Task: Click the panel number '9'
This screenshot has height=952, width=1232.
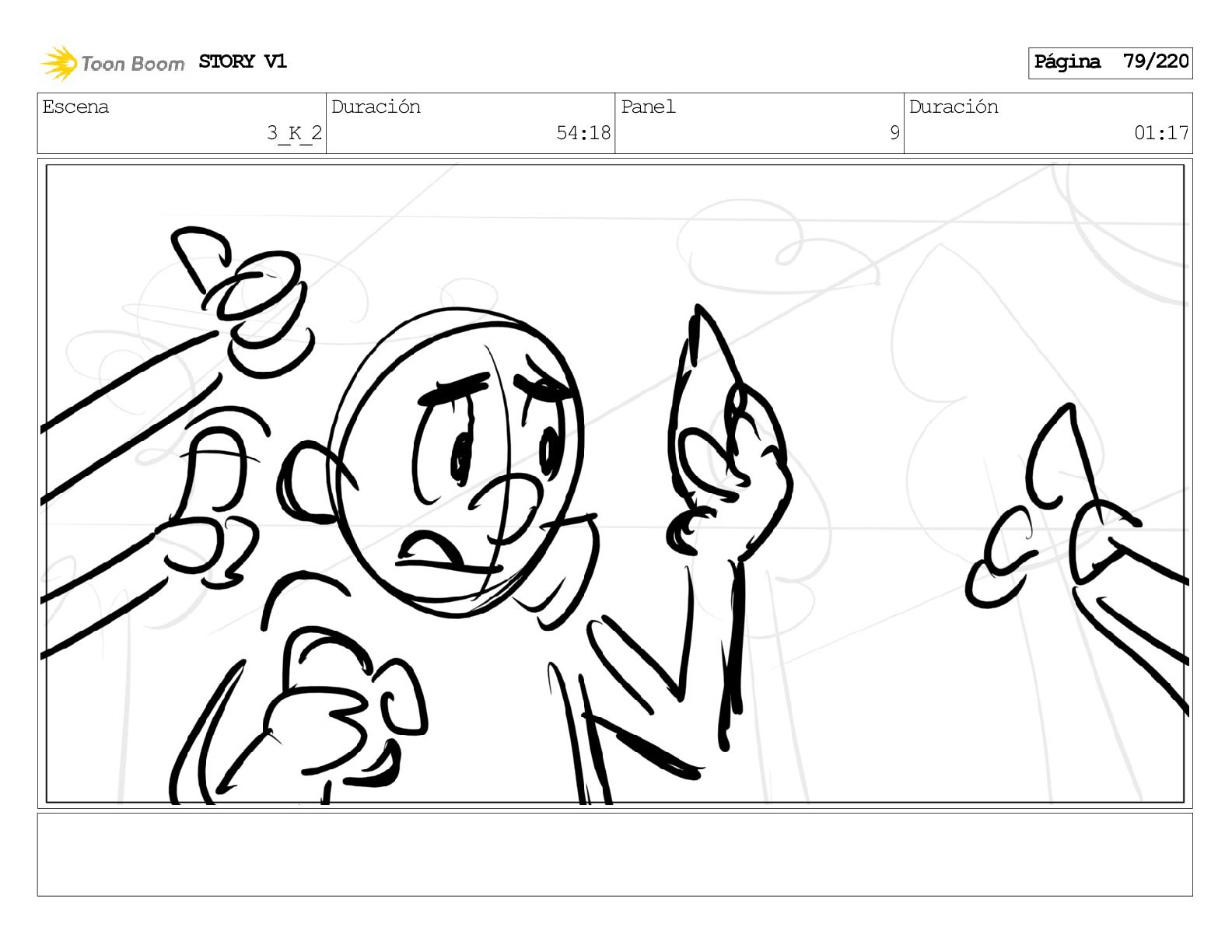Action: coord(894,133)
